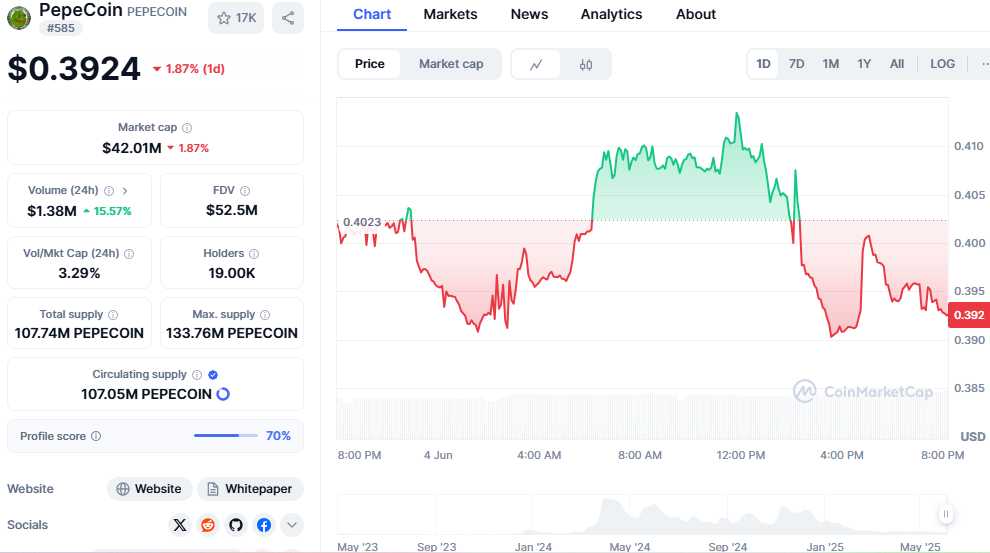
Task: Set chart range to 1Y
Action: point(864,64)
